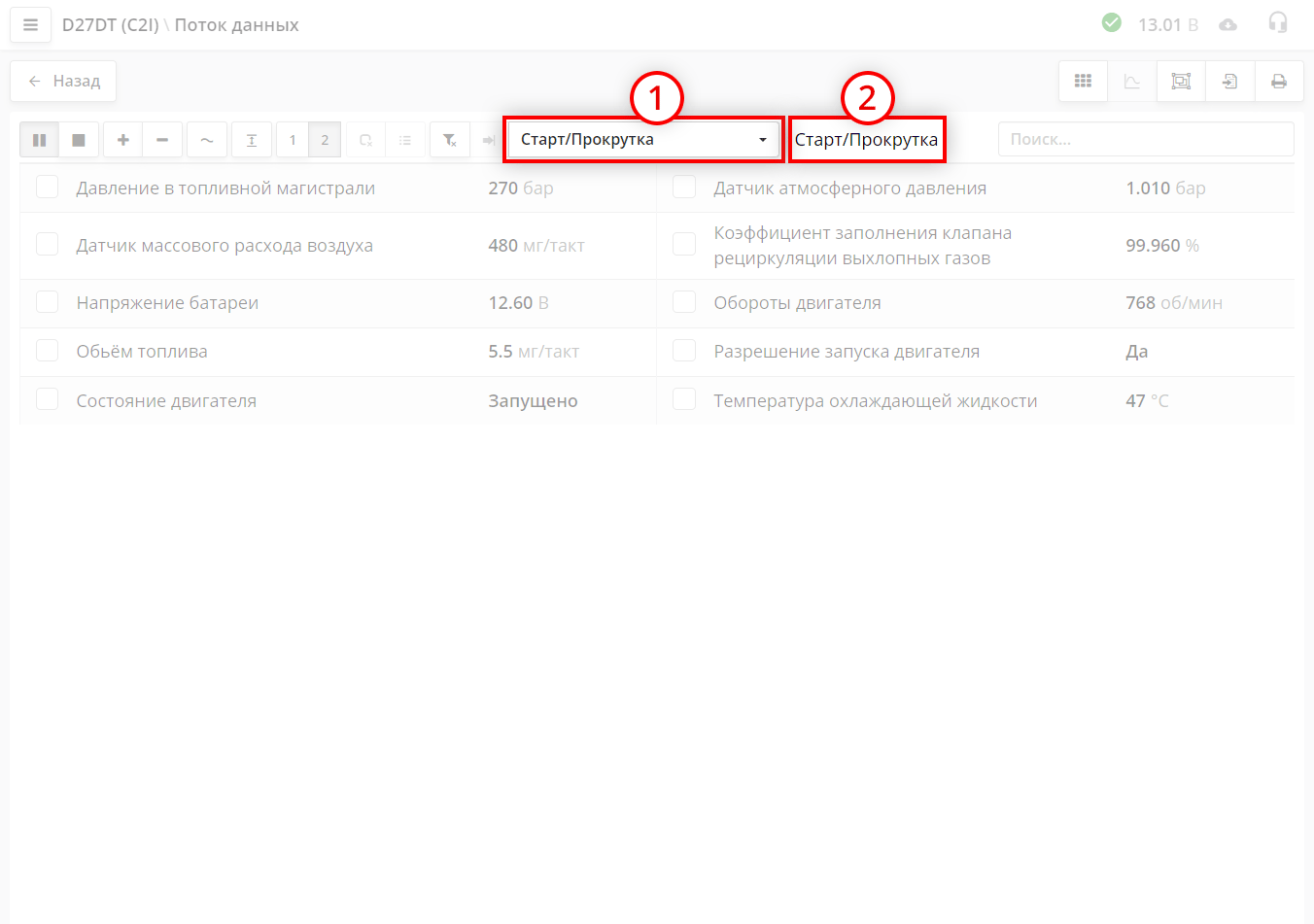
Task: Click the cloud download icon
Action: coord(1228,24)
